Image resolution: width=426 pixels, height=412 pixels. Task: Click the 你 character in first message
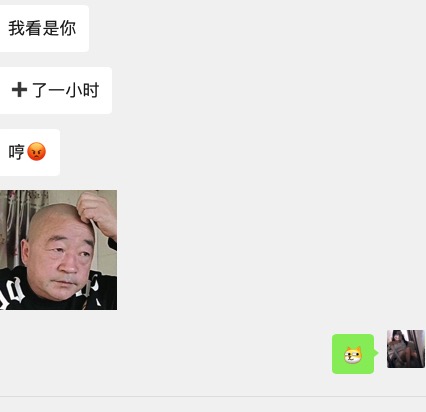(x=68, y=28)
